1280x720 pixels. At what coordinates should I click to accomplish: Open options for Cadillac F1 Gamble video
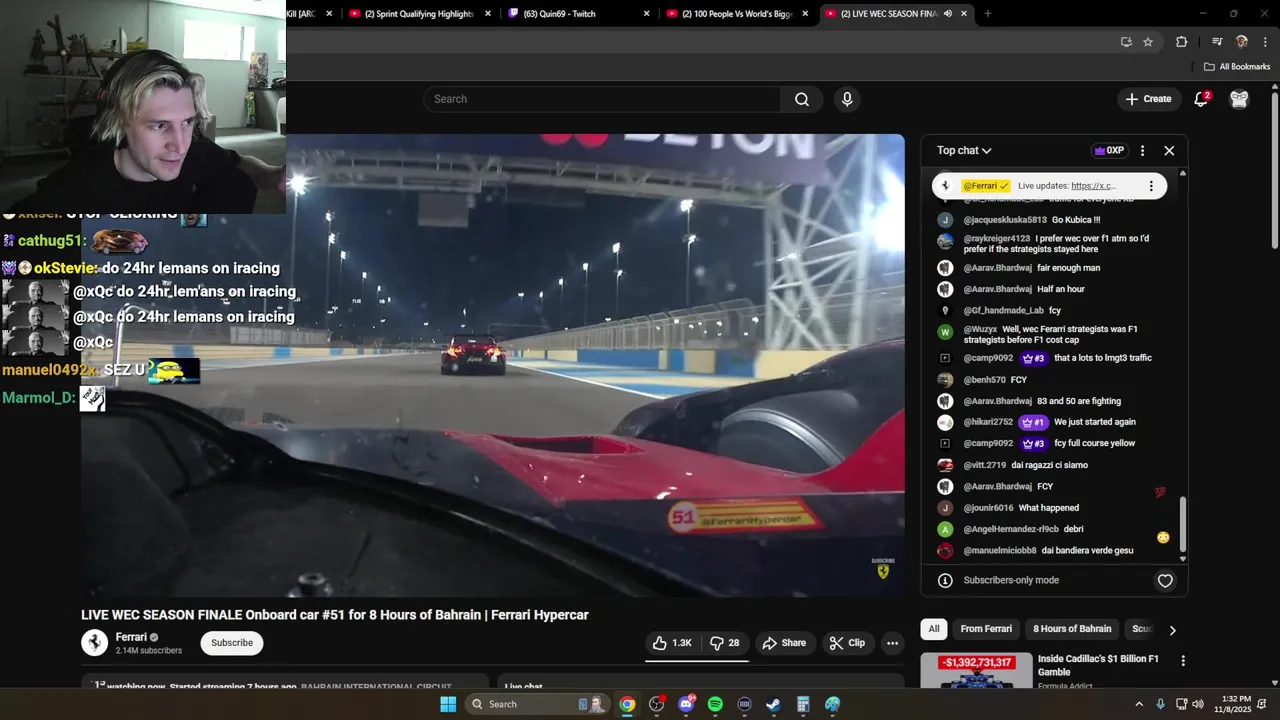click(x=1183, y=661)
